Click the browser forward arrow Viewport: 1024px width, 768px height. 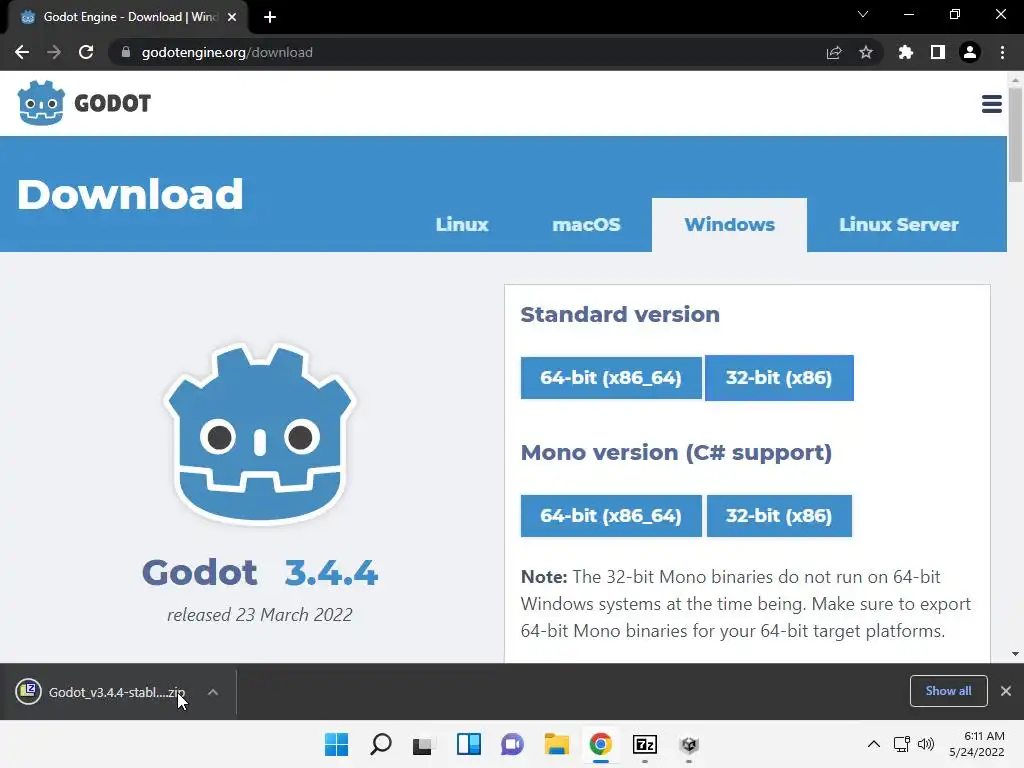click(x=54, y=52)
